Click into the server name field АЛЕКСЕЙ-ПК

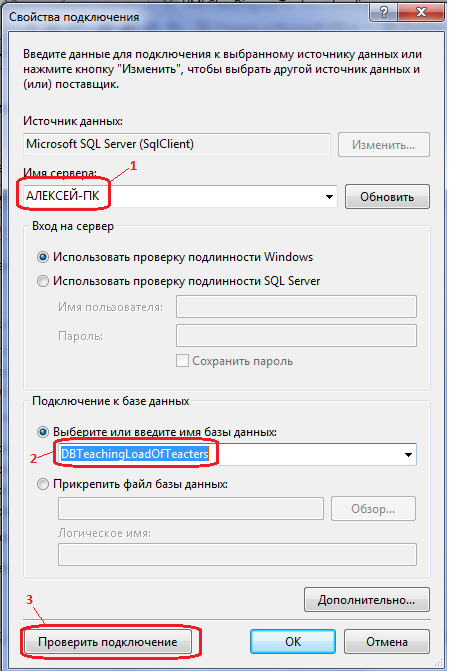(180, 197)
